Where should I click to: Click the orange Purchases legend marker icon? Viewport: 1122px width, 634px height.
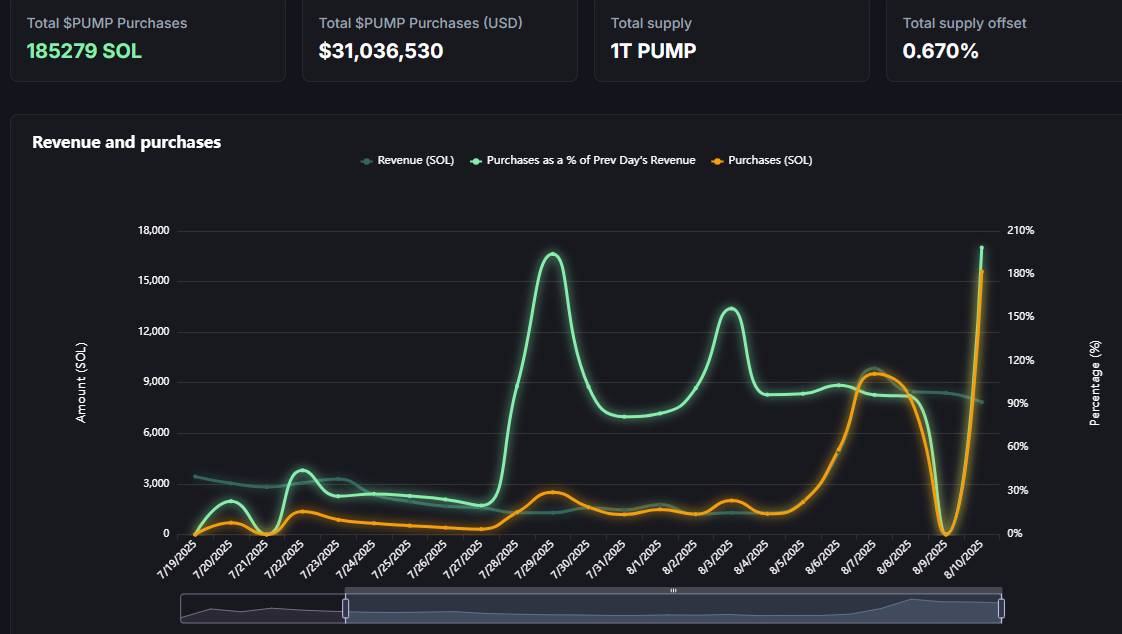click(717, 160)
